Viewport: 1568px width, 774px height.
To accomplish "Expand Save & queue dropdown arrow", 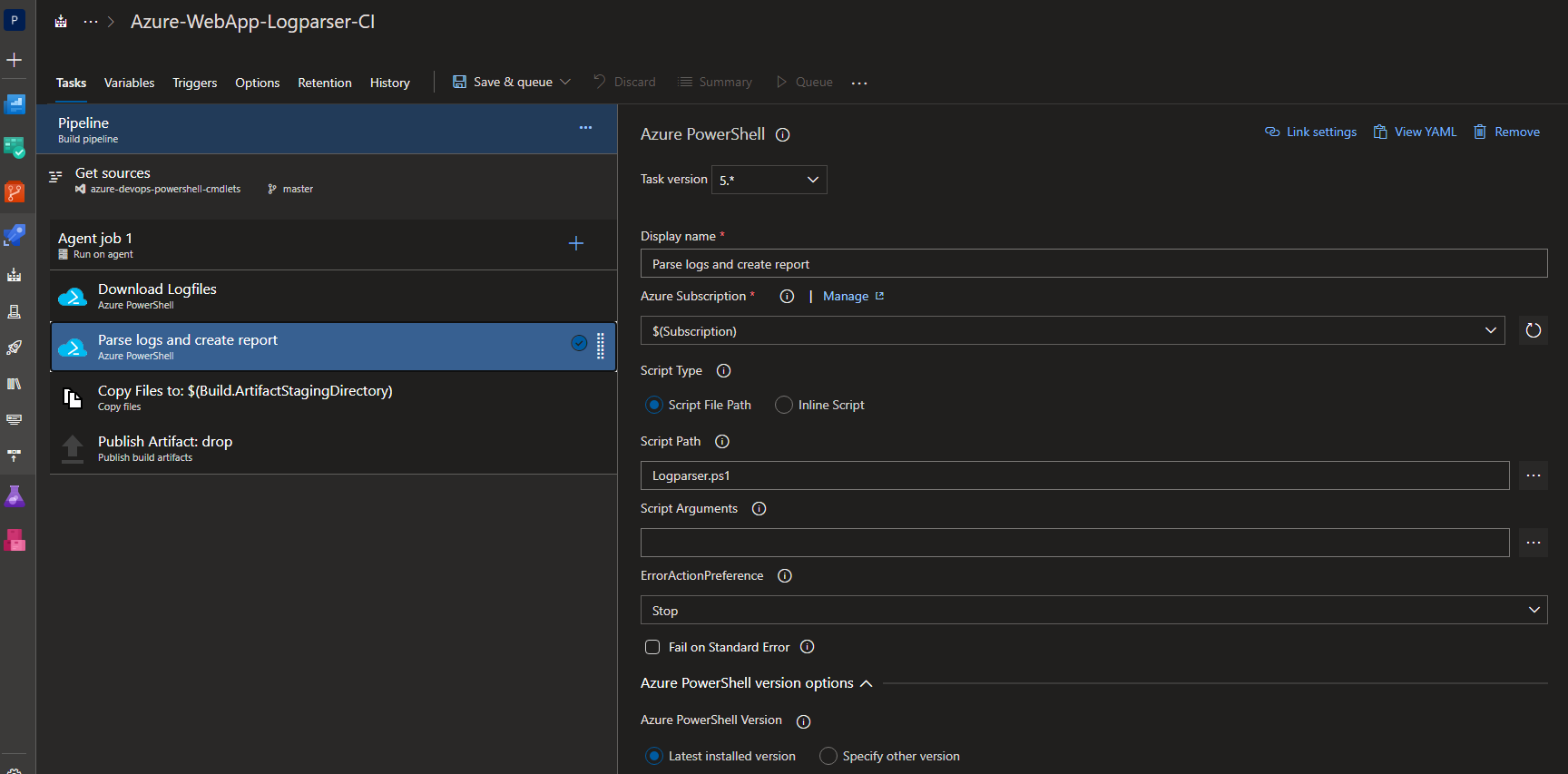I will [565, 82].
